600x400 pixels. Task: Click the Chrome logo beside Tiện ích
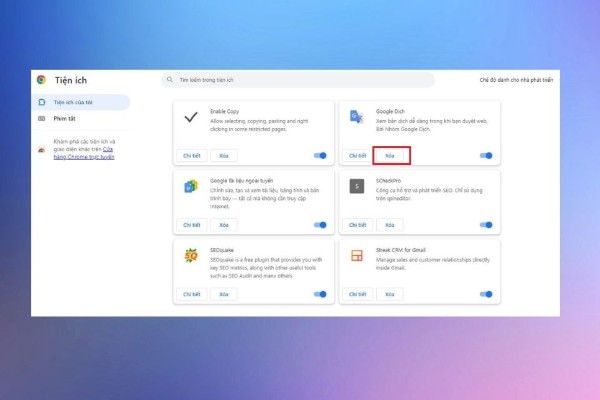41,80
